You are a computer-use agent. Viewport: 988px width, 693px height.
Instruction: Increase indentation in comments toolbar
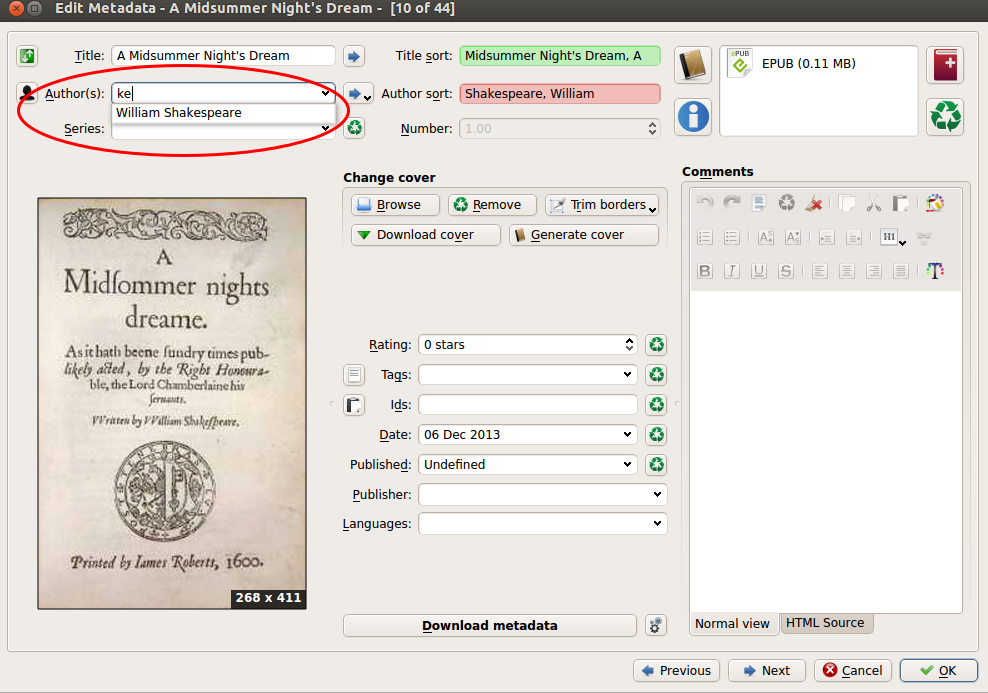tap(826, 238)
